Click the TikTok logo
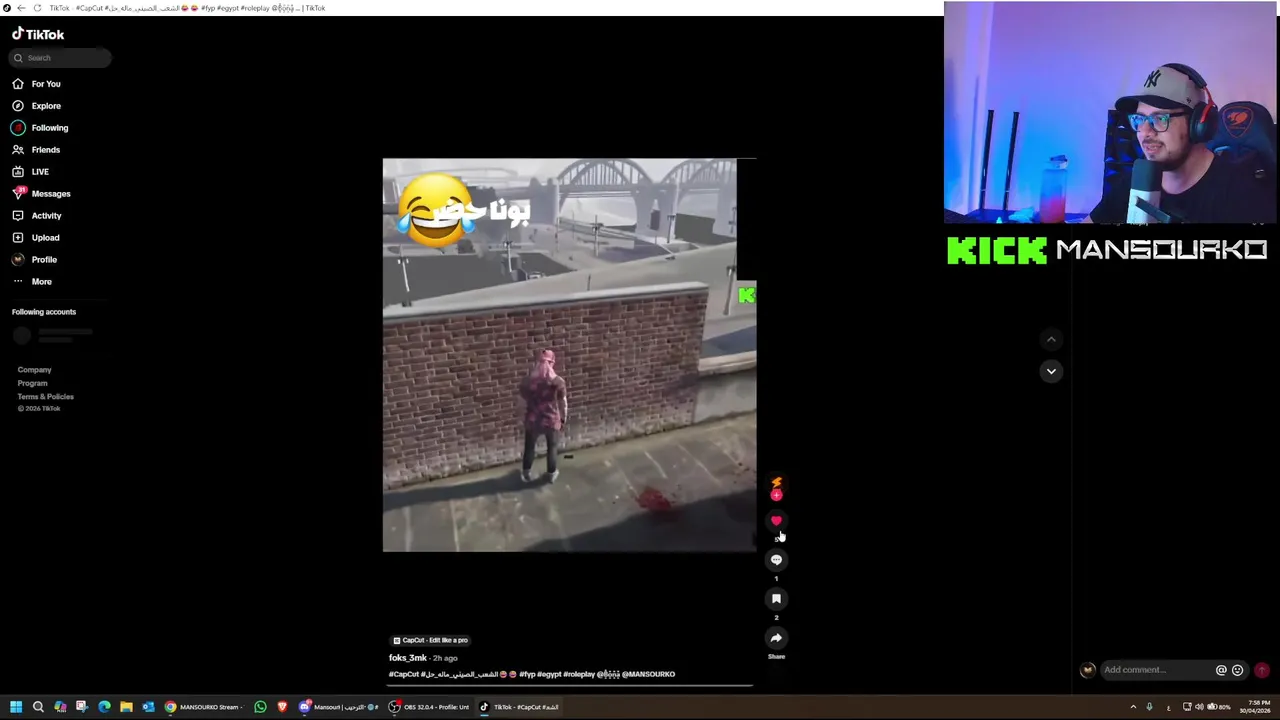This screenshot has height=720, width=1280. click(x=38, y=34)
